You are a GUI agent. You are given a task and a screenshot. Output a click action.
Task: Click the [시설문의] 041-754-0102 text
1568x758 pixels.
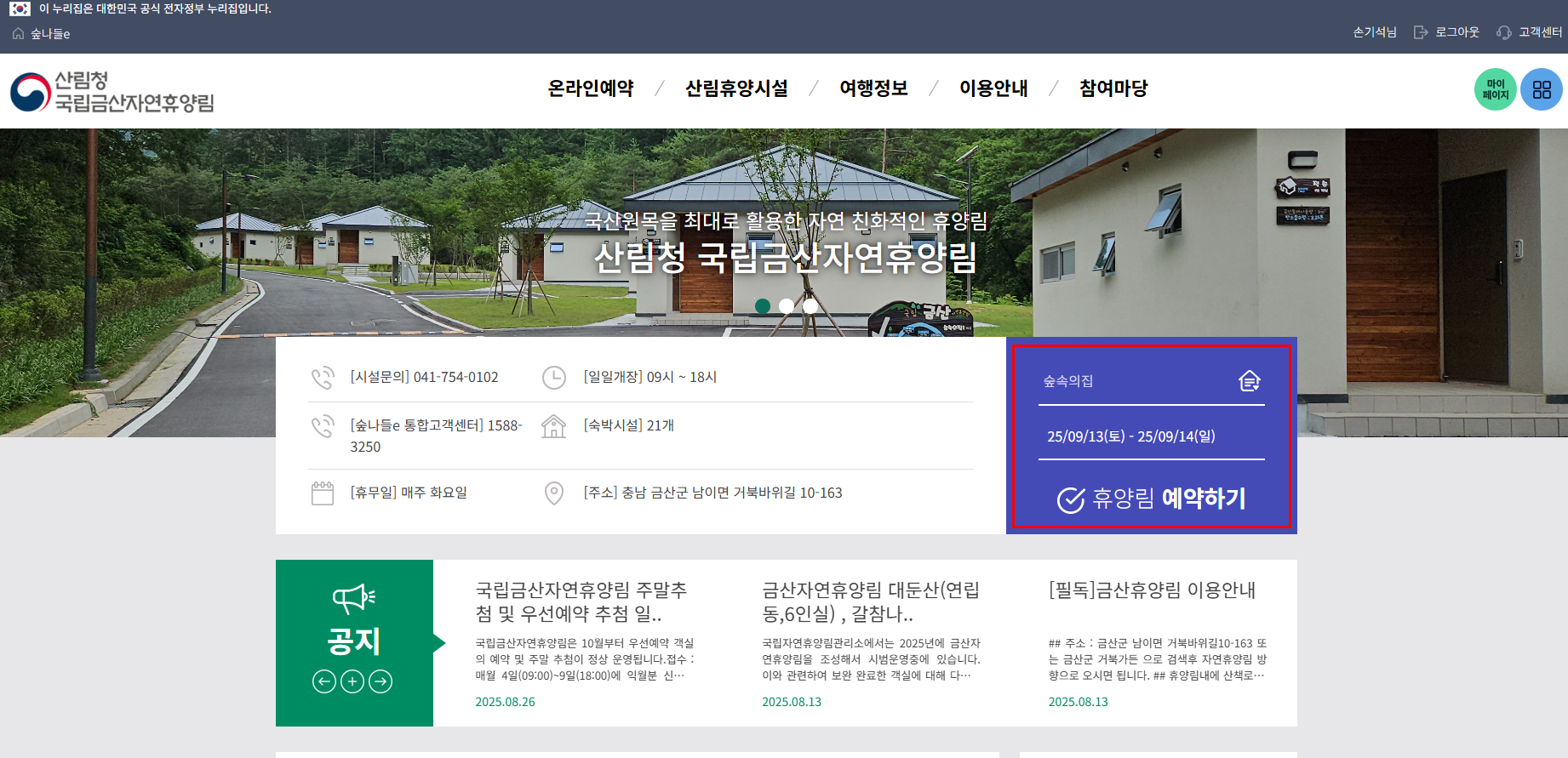425,378
